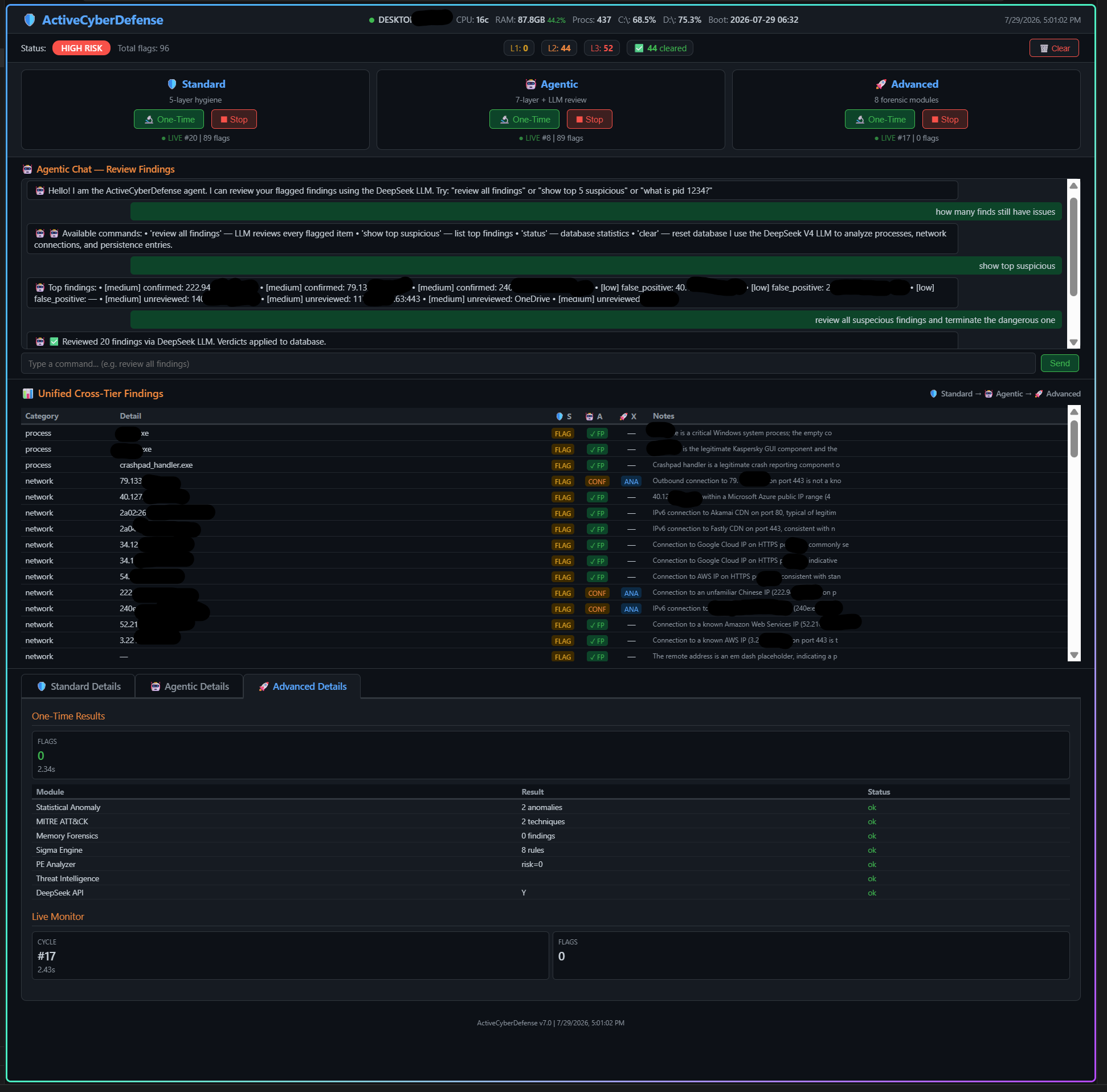The height and width of the screenshot is (1092, 1107).
Task: Click the ActiveCyberDefense shield logo icon
Action: (x=29, y=20)
